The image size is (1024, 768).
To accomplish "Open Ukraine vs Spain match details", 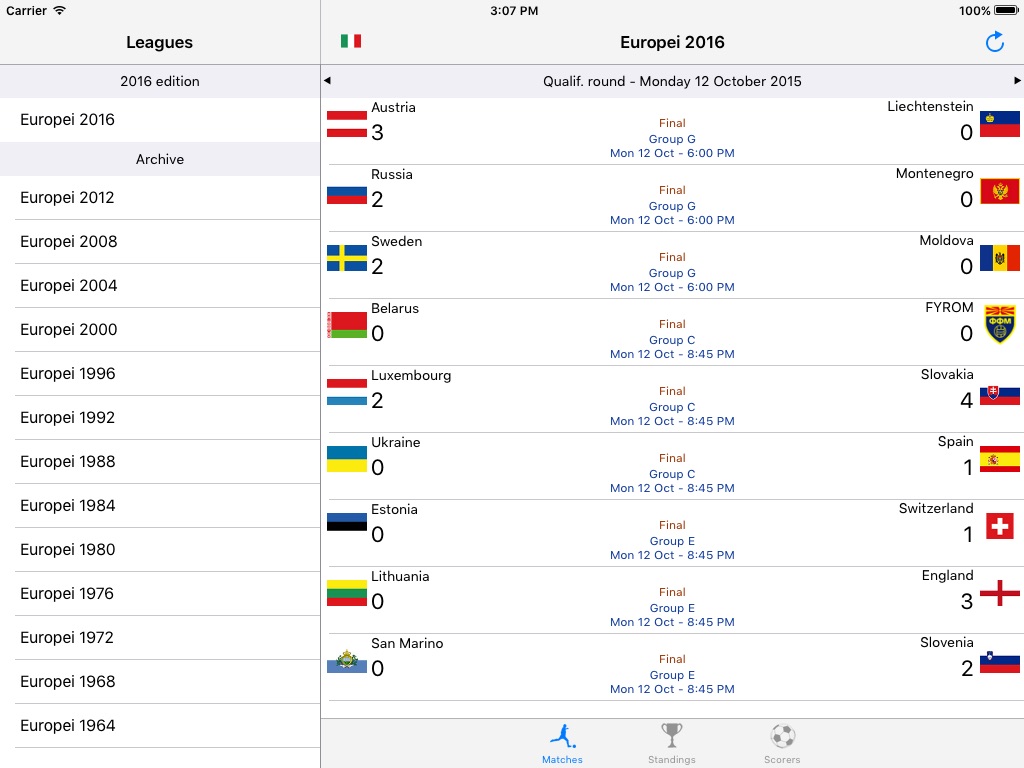I will point(672,466).
